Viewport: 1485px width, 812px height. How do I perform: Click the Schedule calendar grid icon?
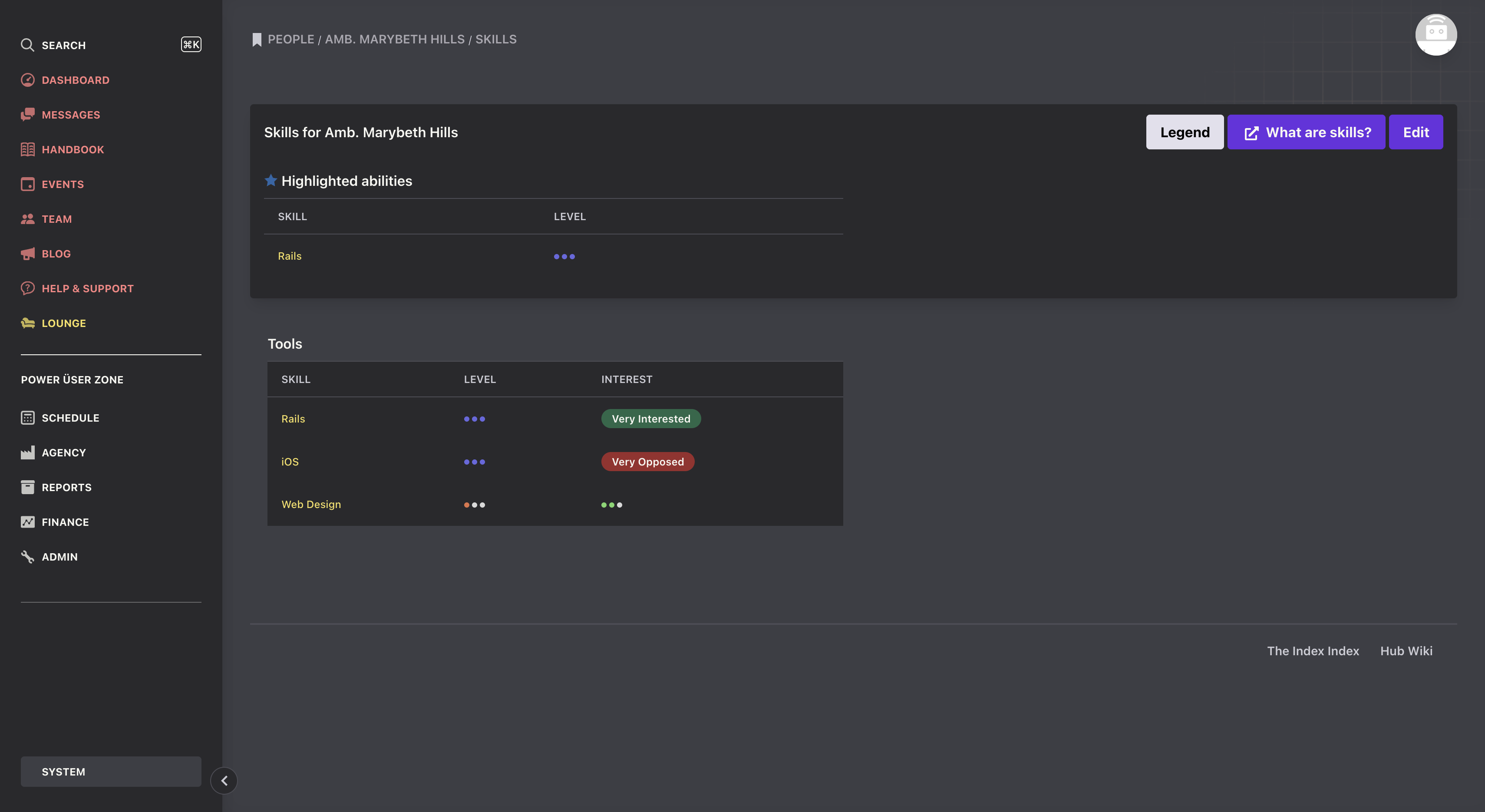click(x=27, y=418)
